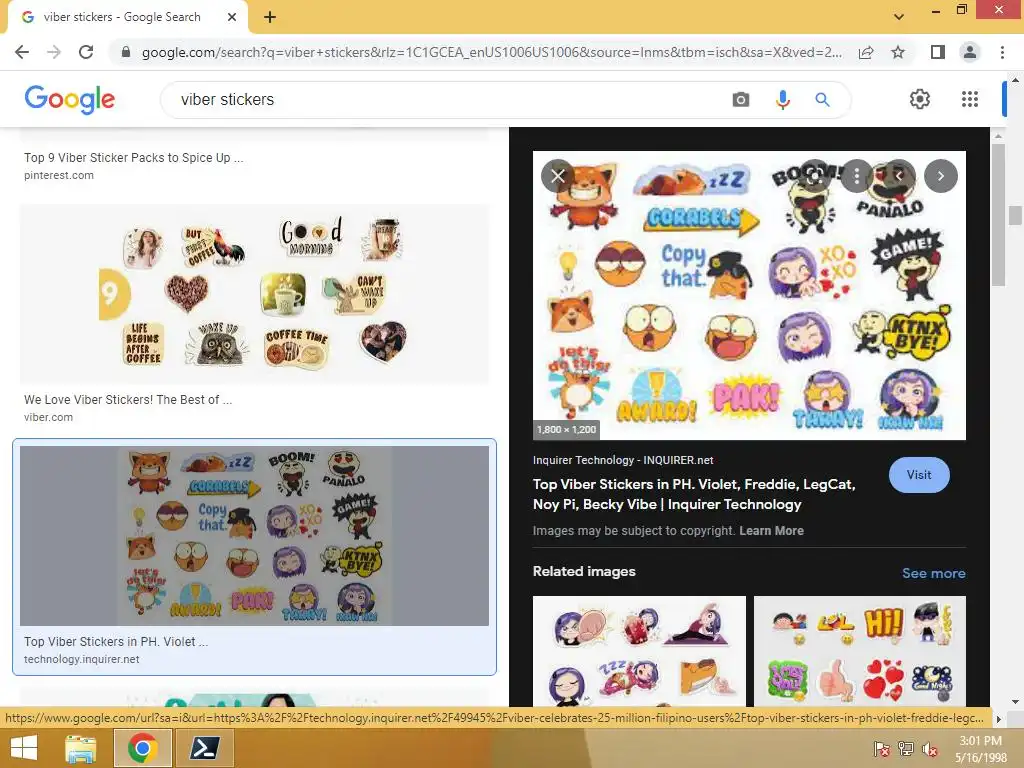The width and height of the screenshot is (1024, 768).
Task: Close the image preview panel
Action: click(558, 176)
